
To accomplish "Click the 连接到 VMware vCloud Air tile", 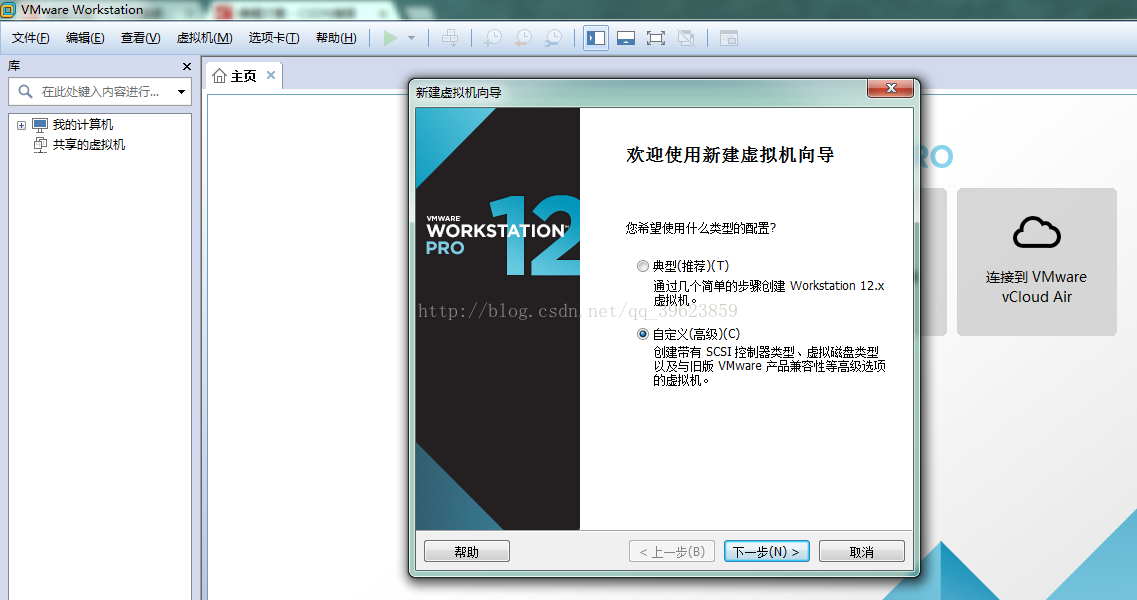I will [x=1036, y=262].
